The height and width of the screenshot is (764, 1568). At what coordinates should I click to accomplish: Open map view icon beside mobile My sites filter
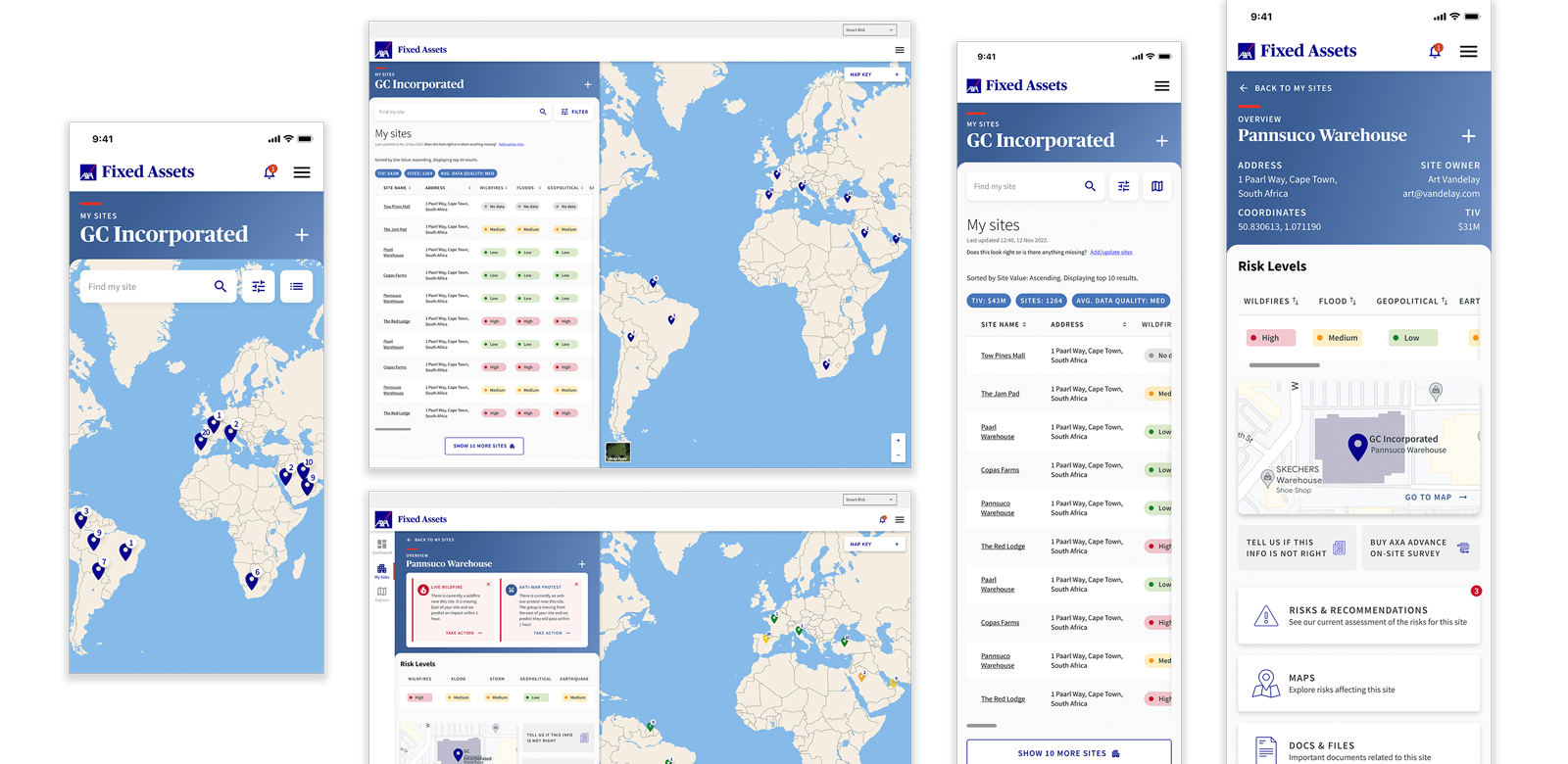coord(1157,186)
